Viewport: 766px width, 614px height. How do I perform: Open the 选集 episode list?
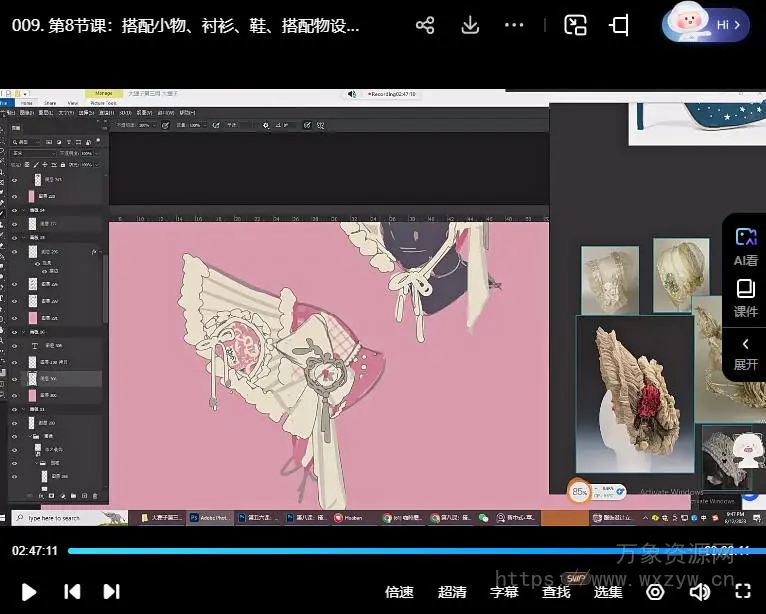coord(608,591)
